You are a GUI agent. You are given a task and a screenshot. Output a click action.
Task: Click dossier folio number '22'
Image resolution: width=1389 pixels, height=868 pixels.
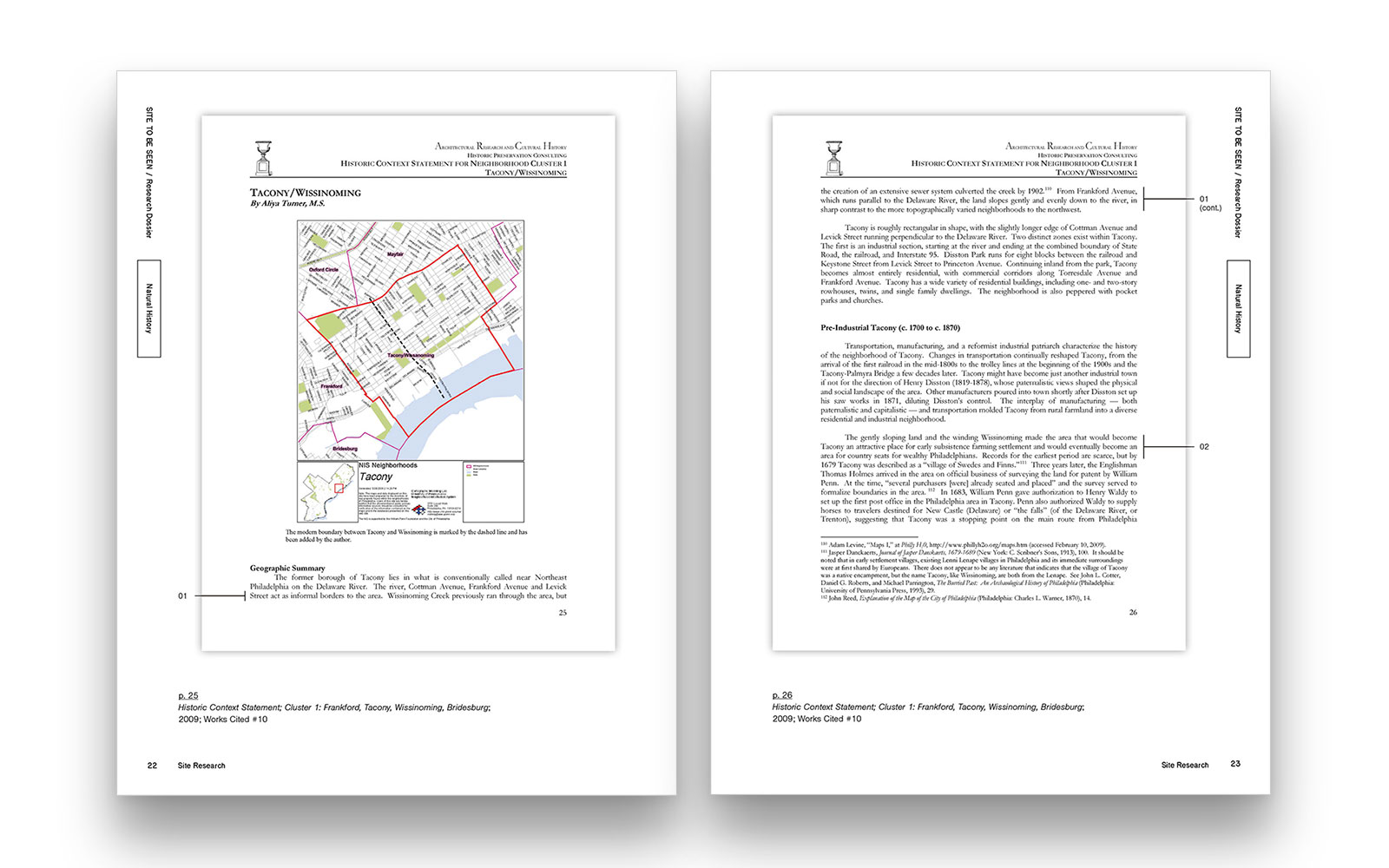[x=152, y=766]
